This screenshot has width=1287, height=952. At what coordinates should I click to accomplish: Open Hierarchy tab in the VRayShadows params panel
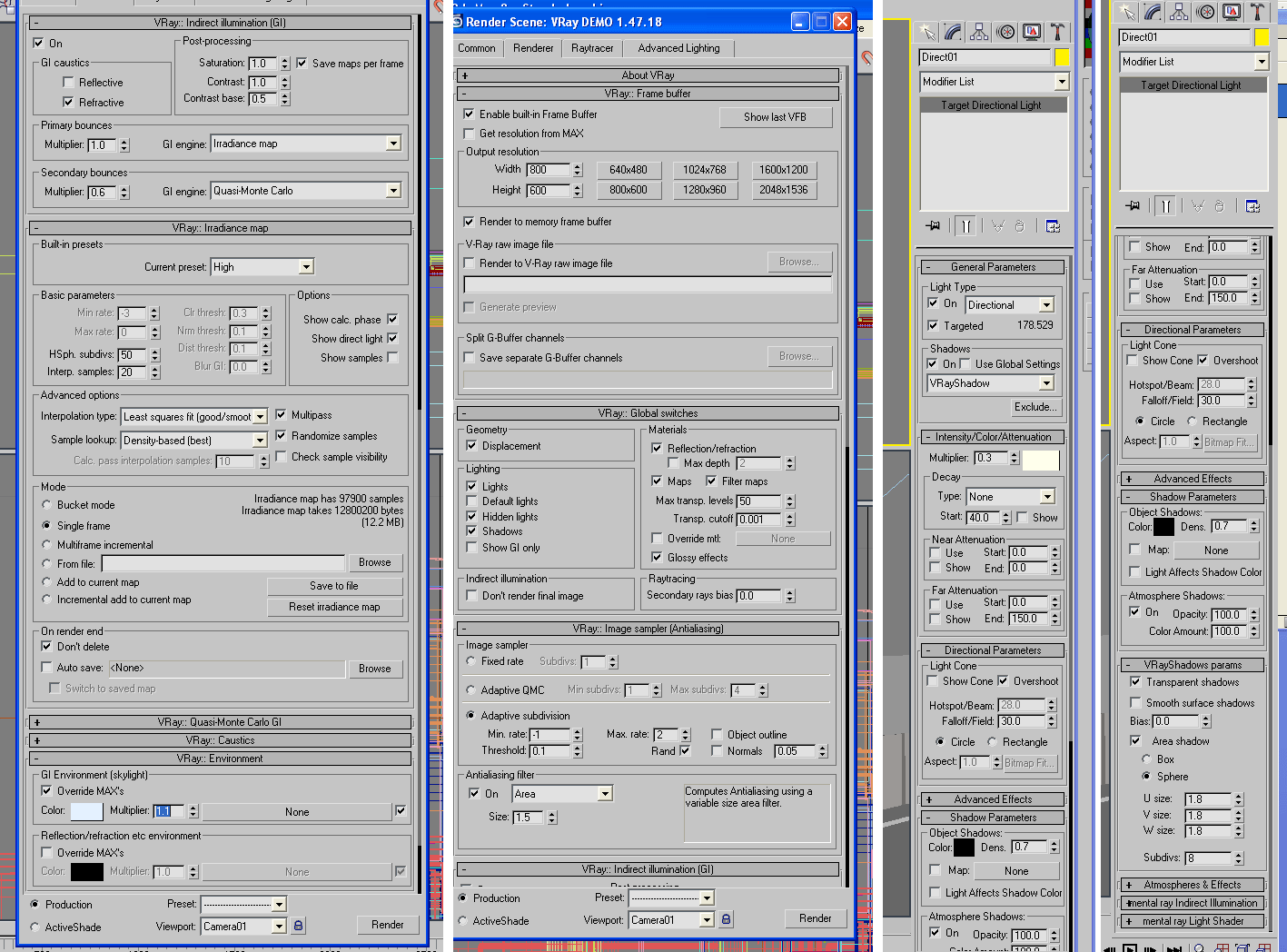coord(1180,12)
